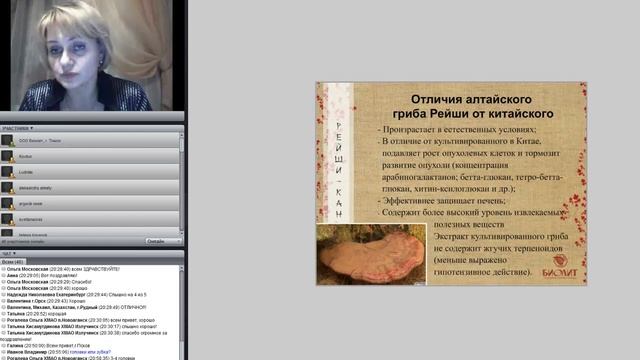Open the Онлайн status dropdown

163,241
